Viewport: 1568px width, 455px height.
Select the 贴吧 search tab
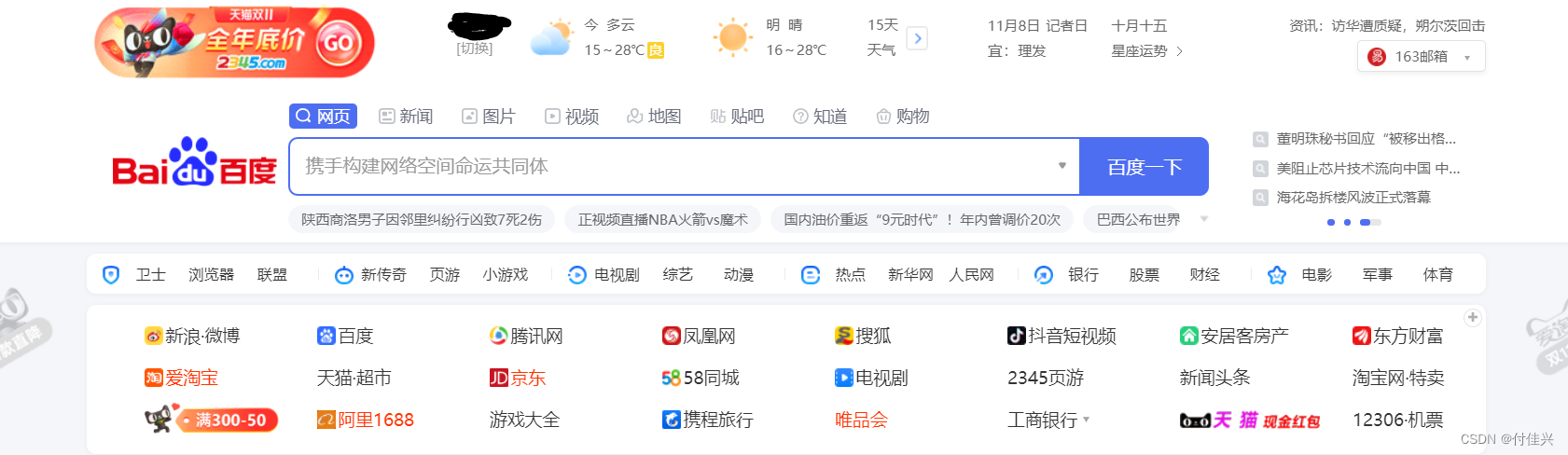pos(737,116)
